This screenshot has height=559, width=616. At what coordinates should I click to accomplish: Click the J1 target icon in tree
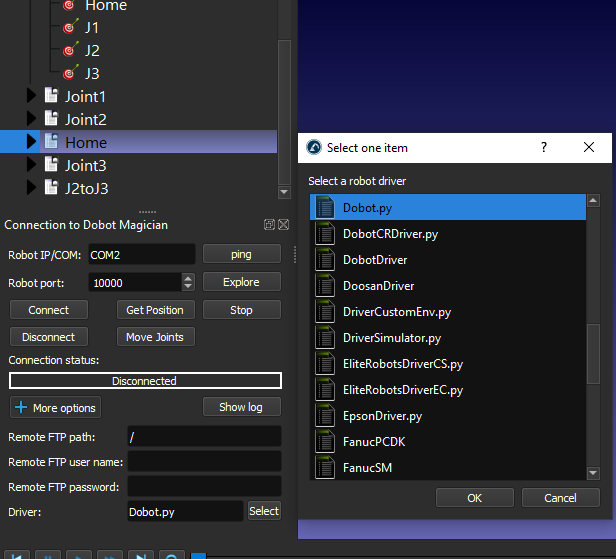click(70, 27)
